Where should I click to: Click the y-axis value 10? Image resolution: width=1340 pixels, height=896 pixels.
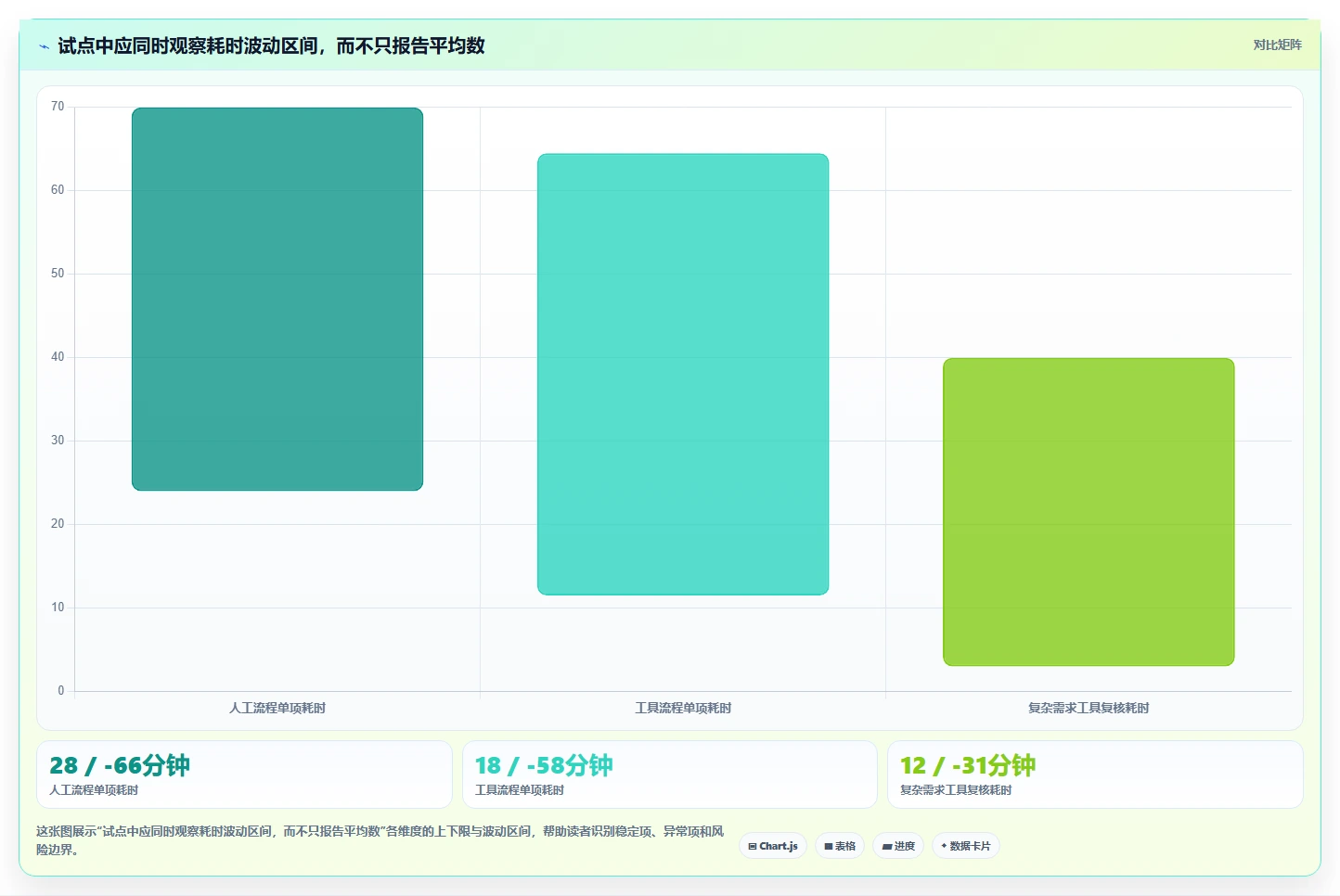58,608
